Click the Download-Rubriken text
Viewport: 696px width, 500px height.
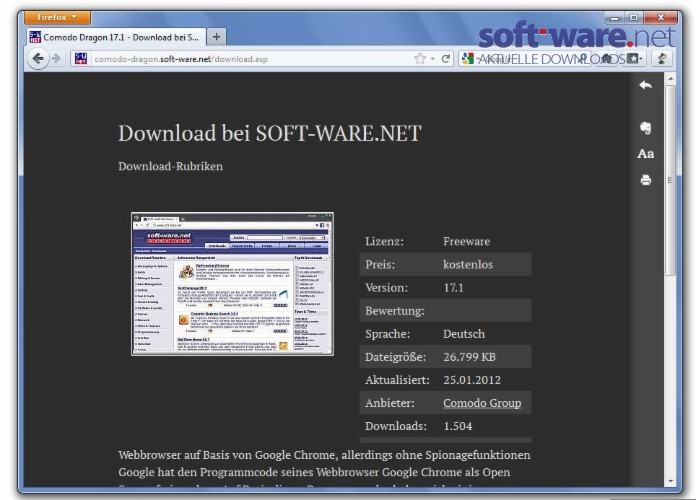(x=170, y=166)
